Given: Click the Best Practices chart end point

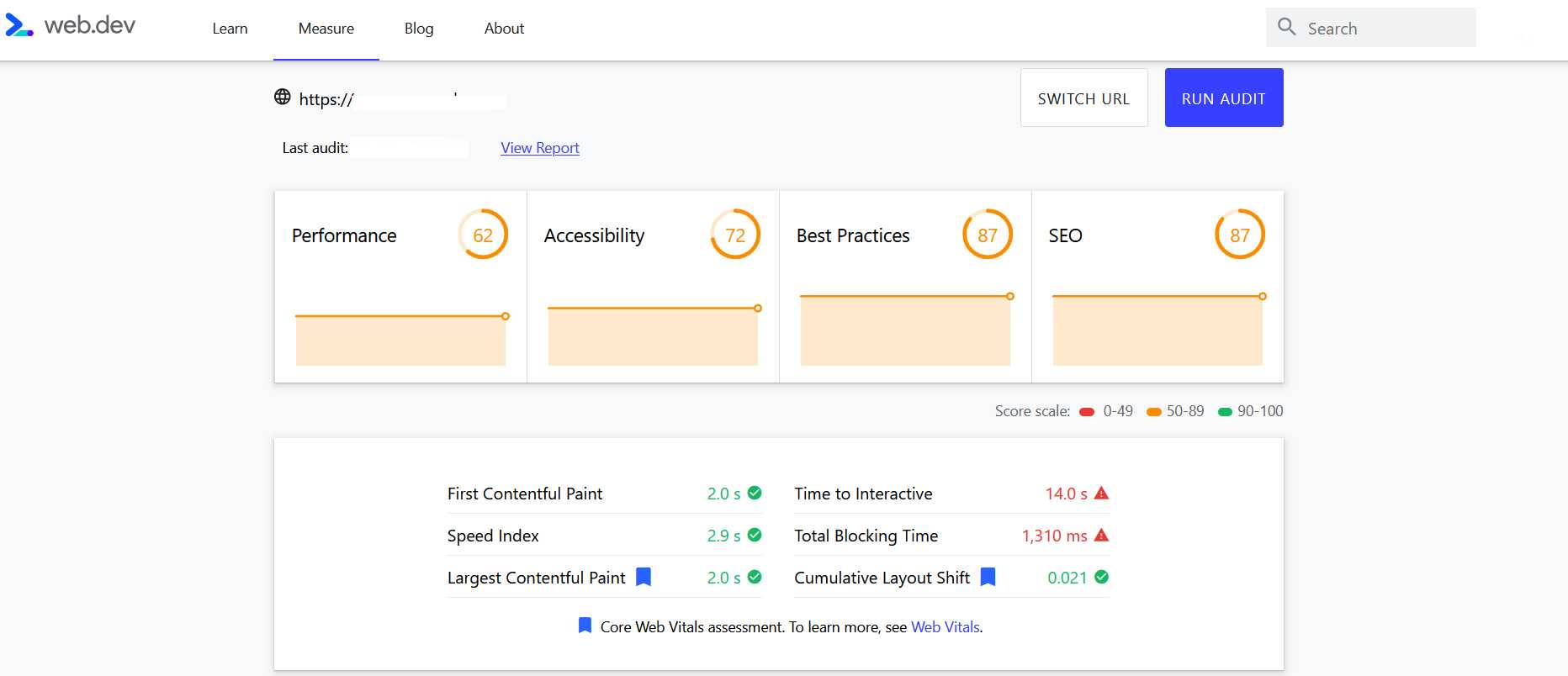Looking at the screenshot, I should [x=1010, y=296].
